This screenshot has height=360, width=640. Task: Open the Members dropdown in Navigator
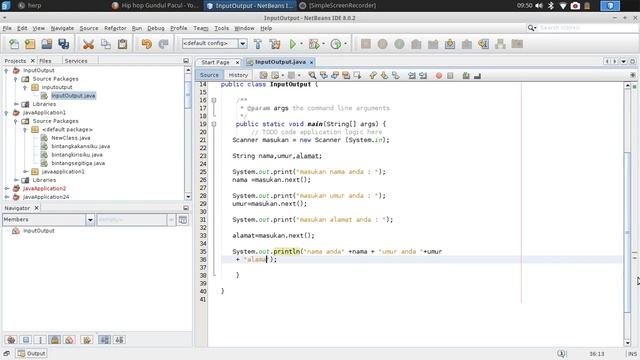90,220
